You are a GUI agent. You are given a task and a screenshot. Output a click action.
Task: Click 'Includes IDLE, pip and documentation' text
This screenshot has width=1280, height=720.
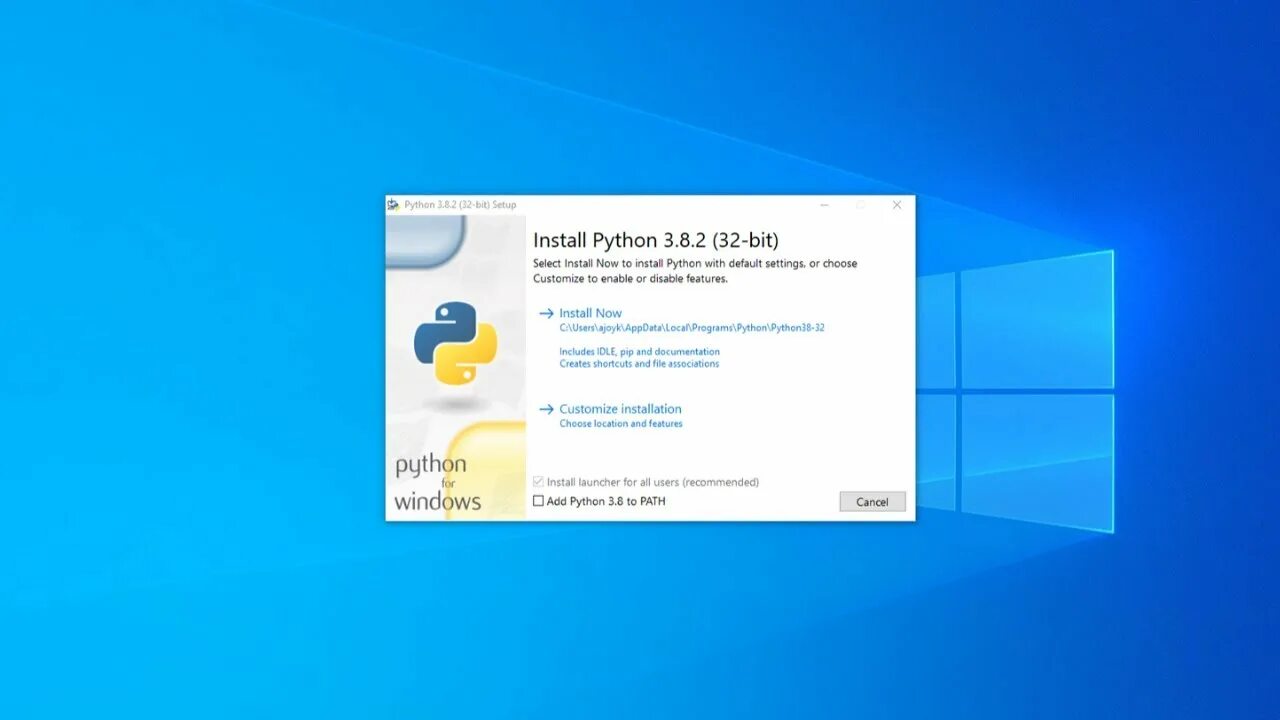pos(639,352)
